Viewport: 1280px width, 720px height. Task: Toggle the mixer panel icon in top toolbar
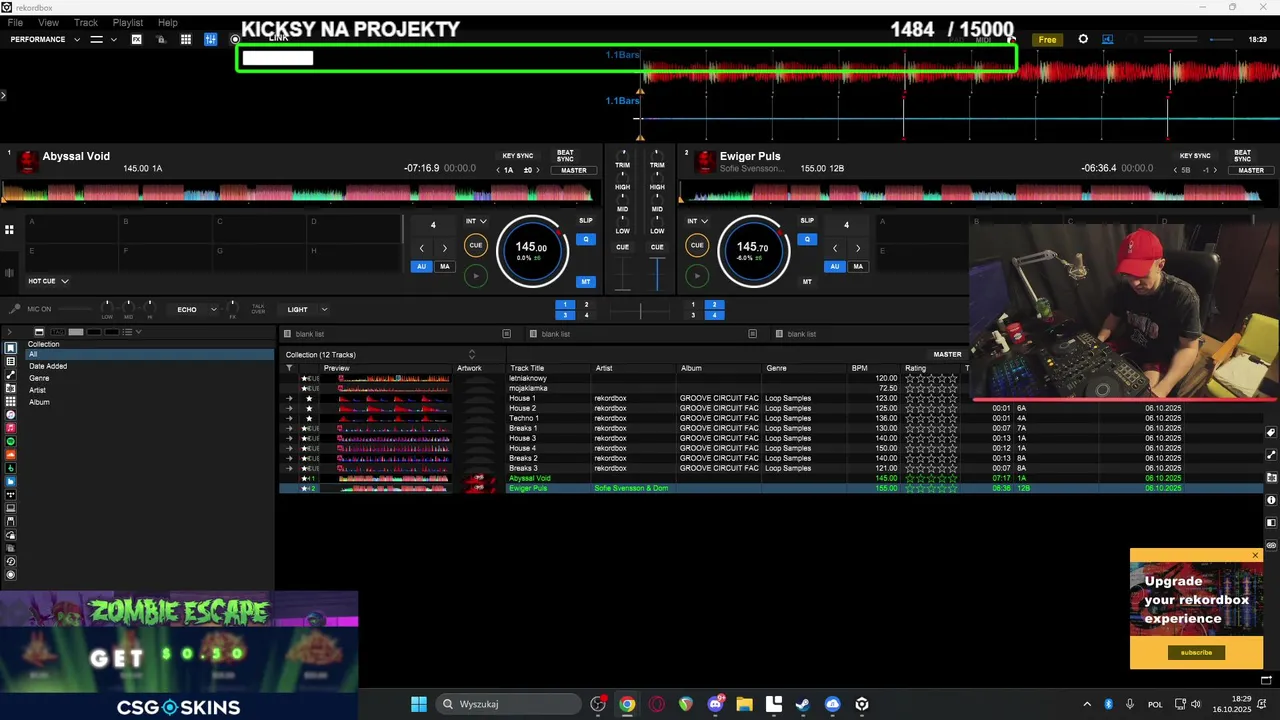pyautogui.click(x=210, y=39)
